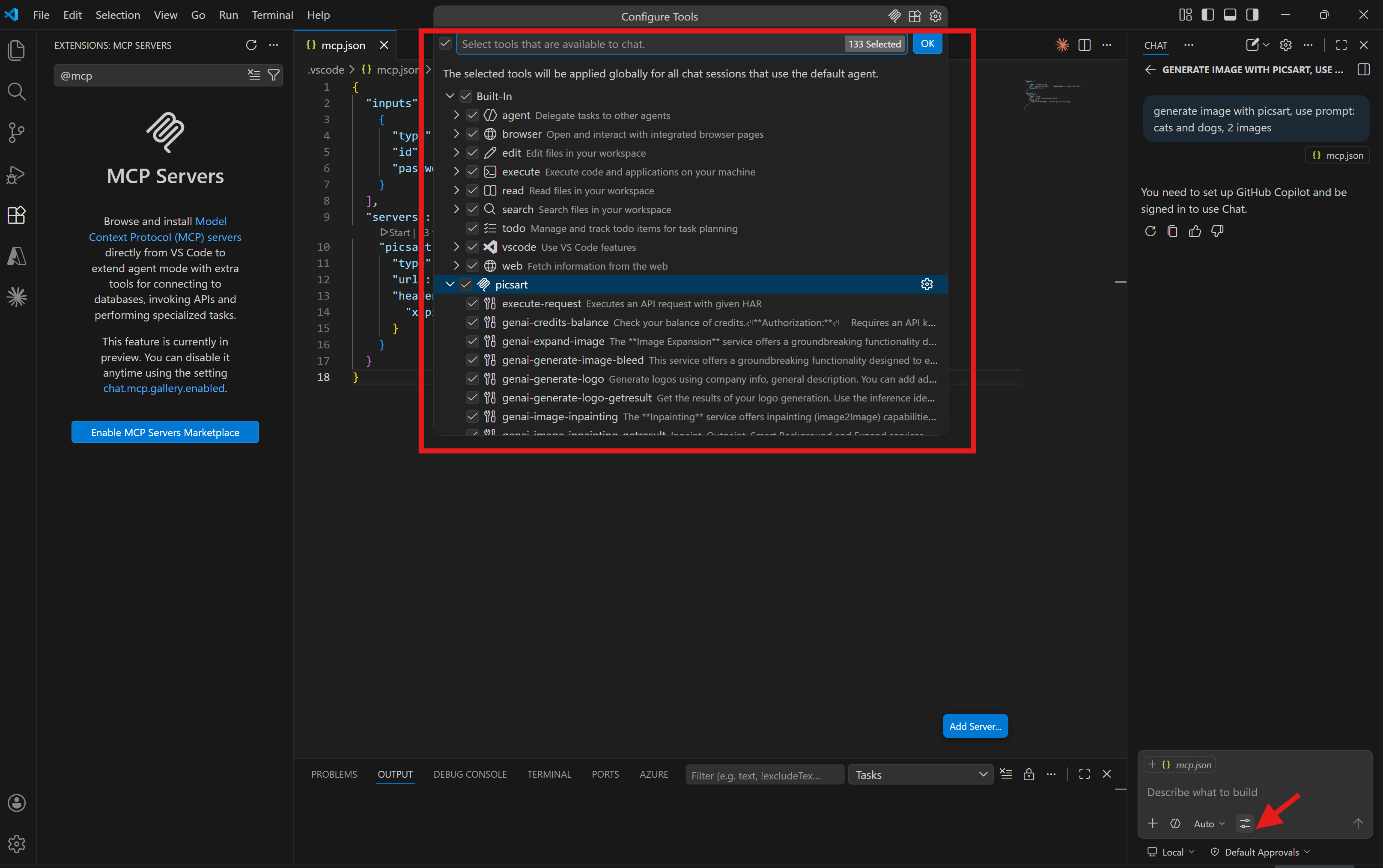The height and width of the screenshot is (868, 1383).
Task: Open the Source Control view
Action: 16,133
